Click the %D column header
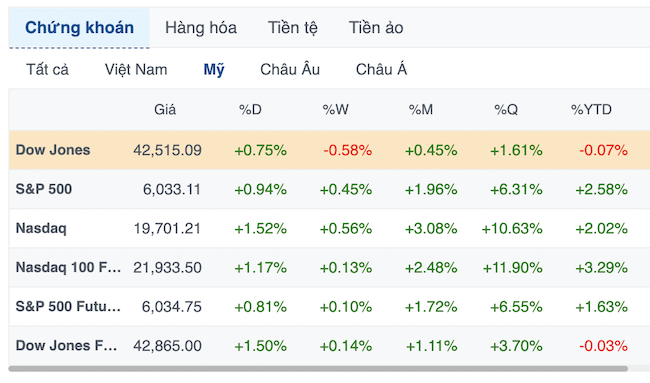650x383 pixels. 250,110
